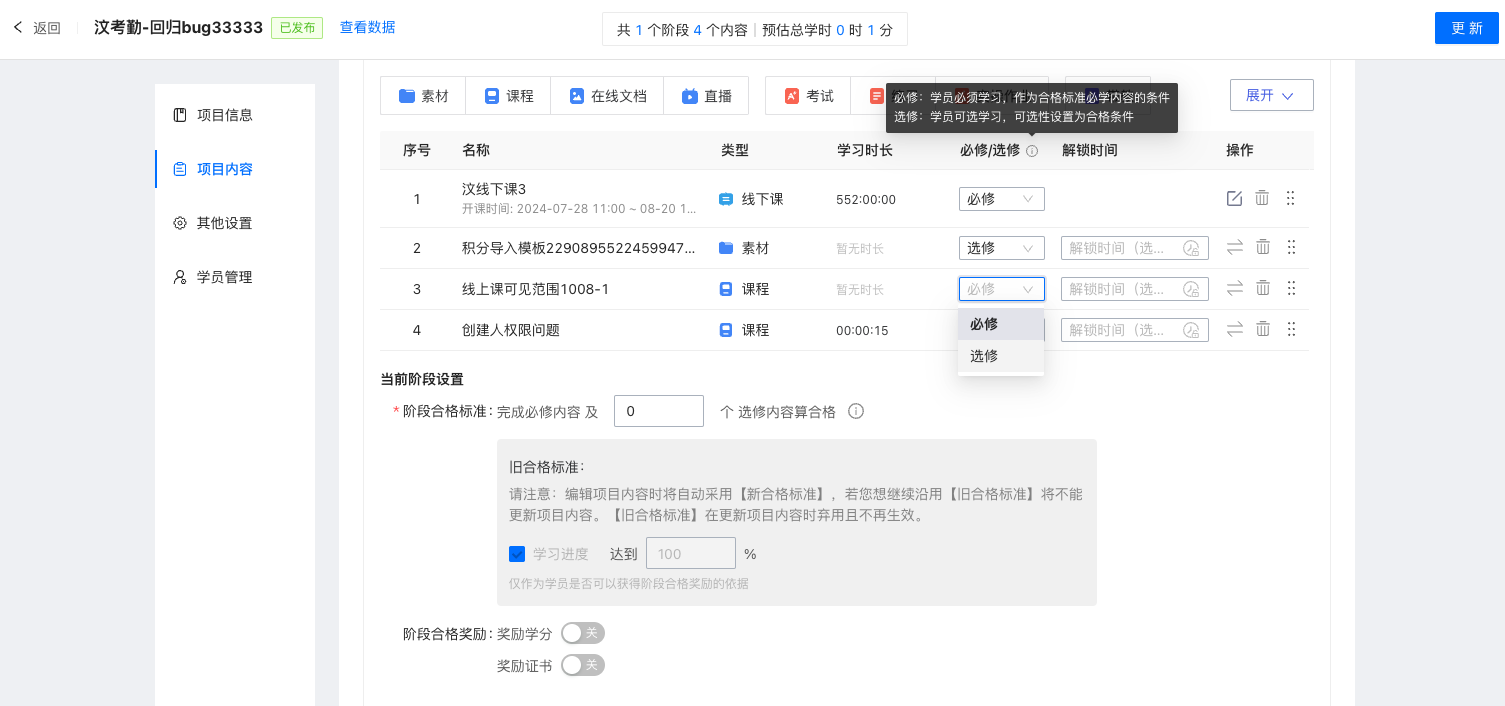Open the 查看数据 link

click(x=367, y=27)
